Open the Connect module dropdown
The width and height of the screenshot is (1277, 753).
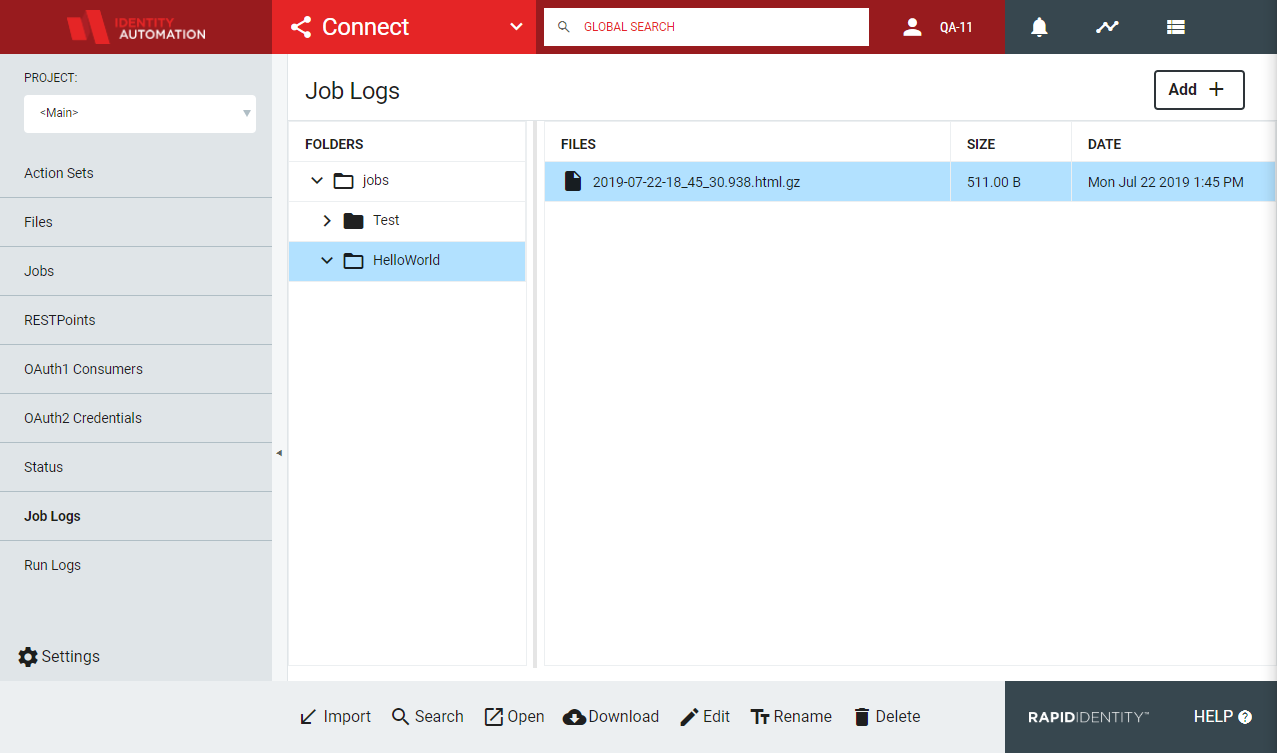[516, 27]
